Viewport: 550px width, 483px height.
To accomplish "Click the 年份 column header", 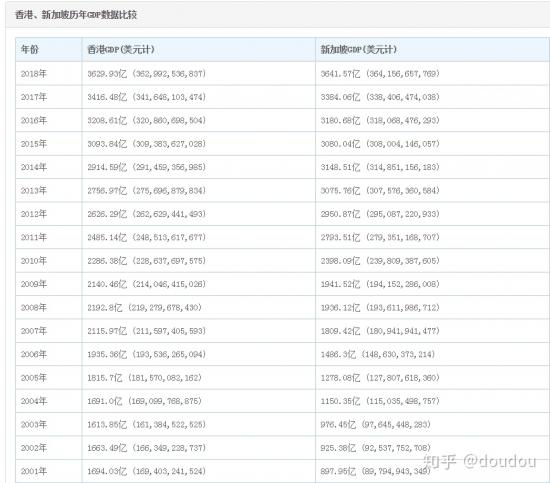I will click(29, 49).
